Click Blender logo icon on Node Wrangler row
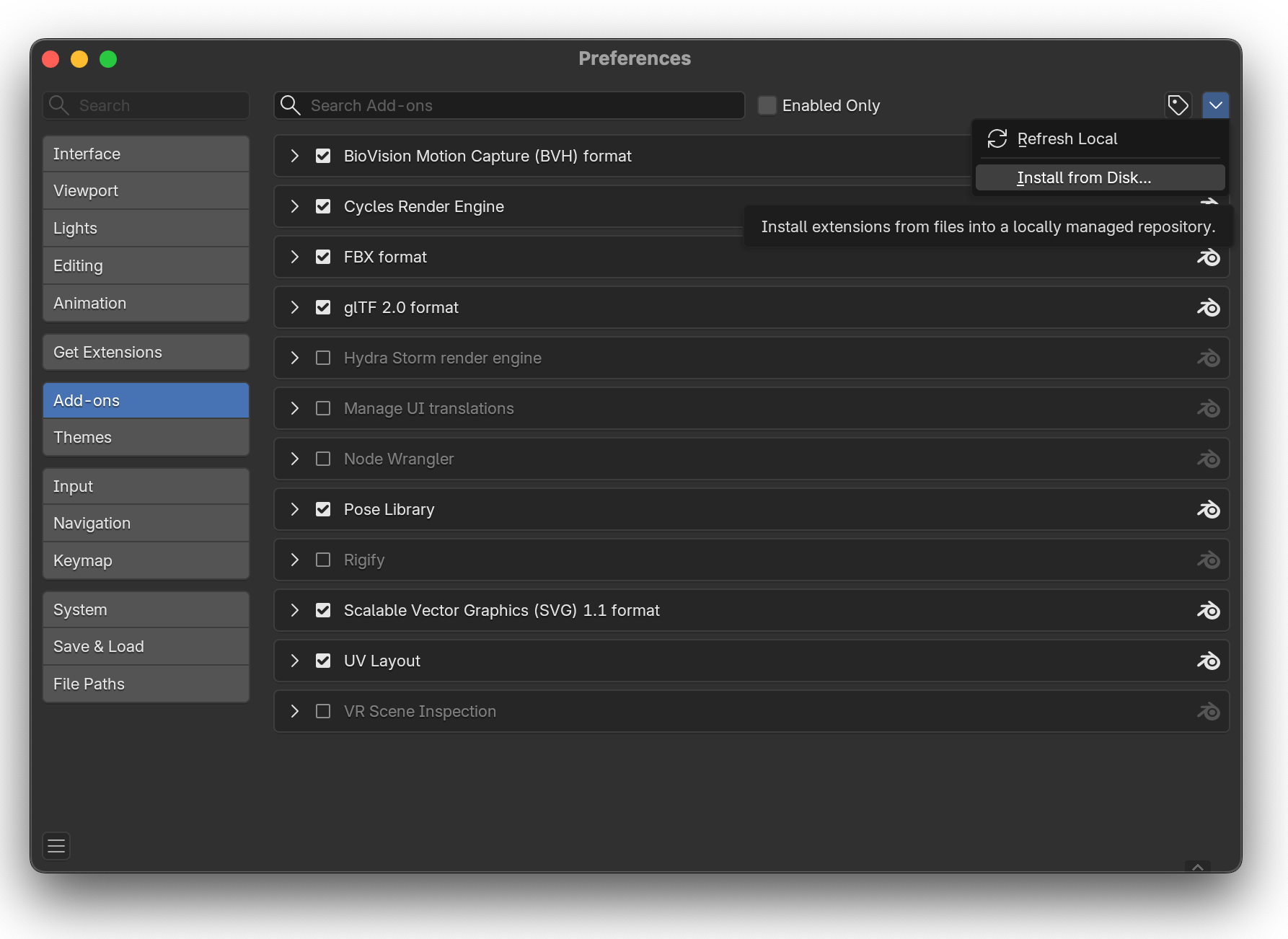Viewport: 1288px width, 939px height. 1209,459
